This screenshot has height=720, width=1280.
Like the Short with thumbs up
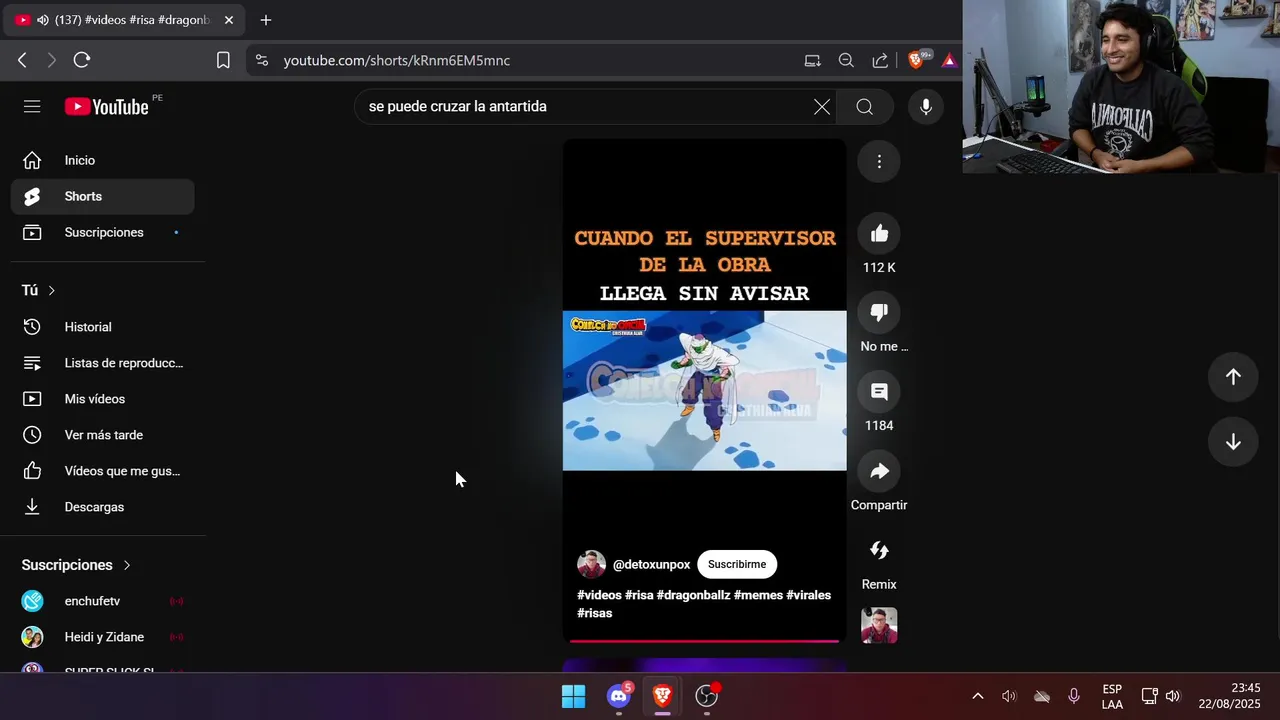[879, 234]
